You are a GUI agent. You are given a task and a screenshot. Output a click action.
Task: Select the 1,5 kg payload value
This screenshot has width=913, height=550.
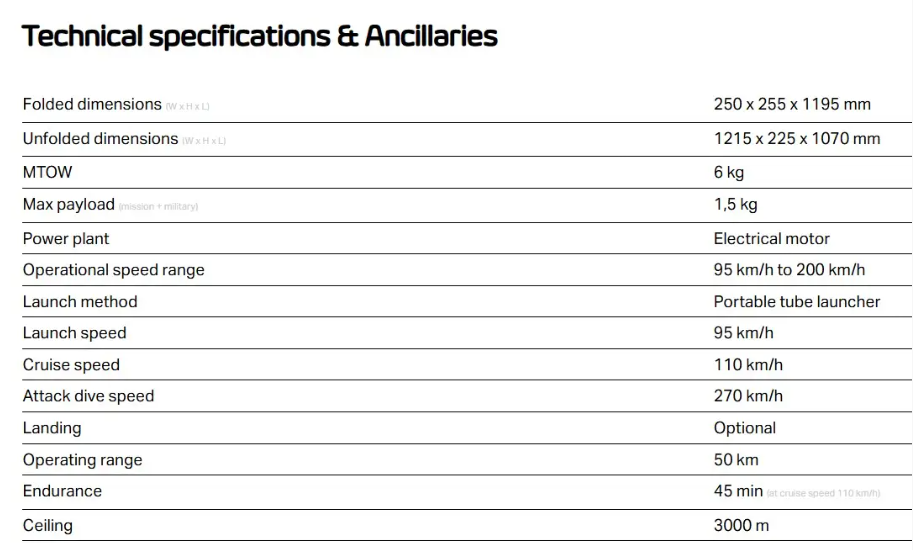click(x=735, y=204)
